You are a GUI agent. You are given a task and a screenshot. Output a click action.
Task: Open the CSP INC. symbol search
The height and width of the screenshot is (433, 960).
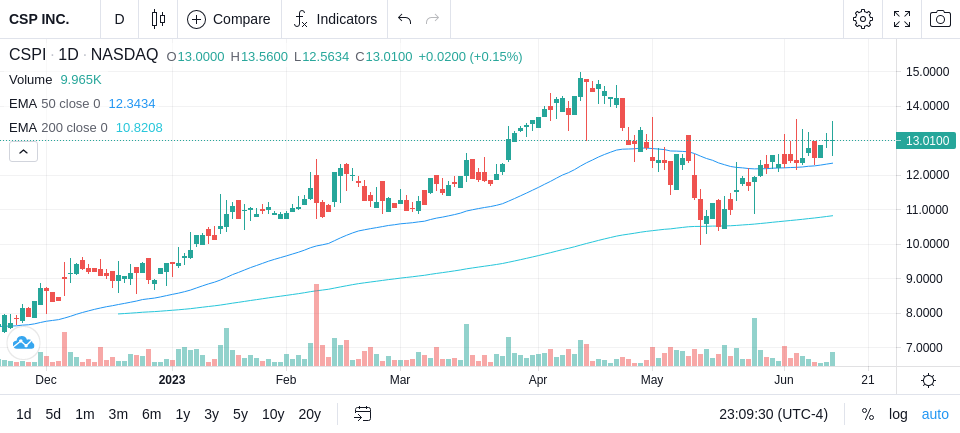coord(39,19)
